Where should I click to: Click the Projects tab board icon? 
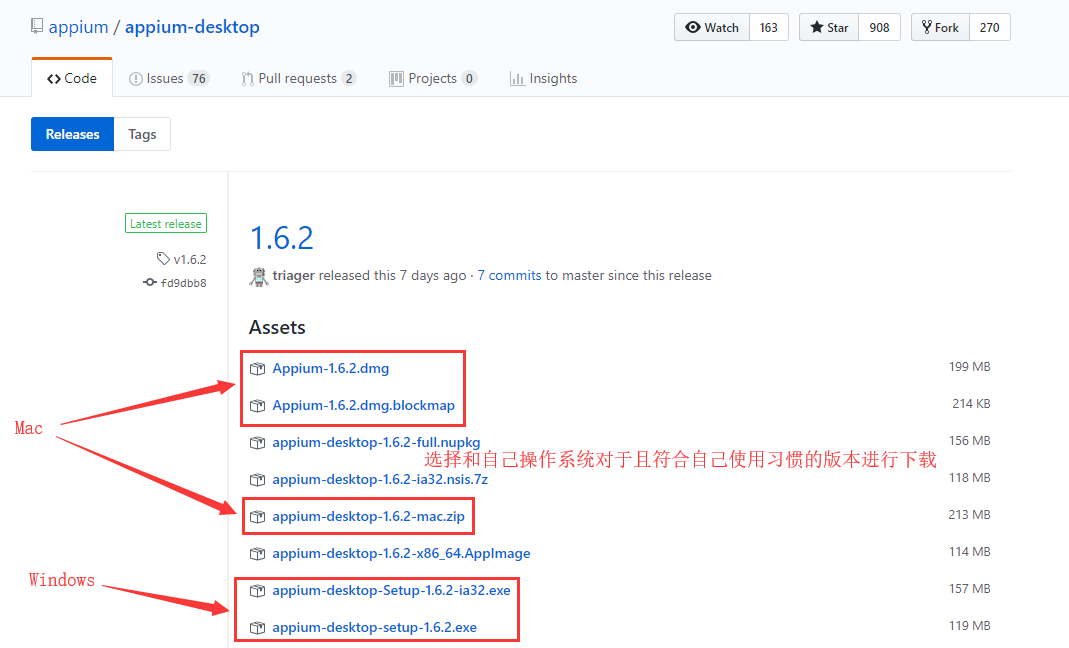click(396, 78)
